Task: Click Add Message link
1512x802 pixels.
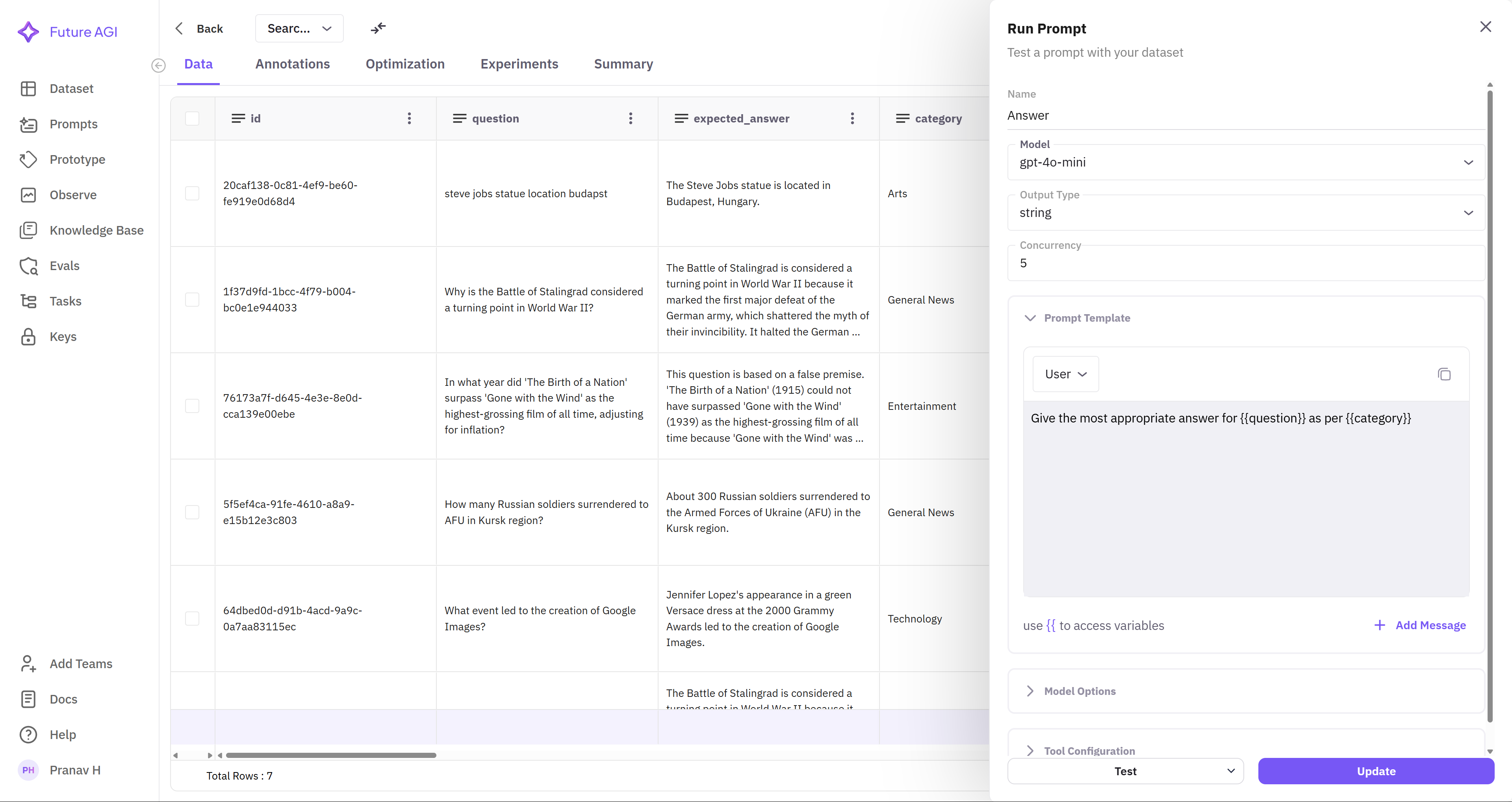Action: tap(1420, 625)
